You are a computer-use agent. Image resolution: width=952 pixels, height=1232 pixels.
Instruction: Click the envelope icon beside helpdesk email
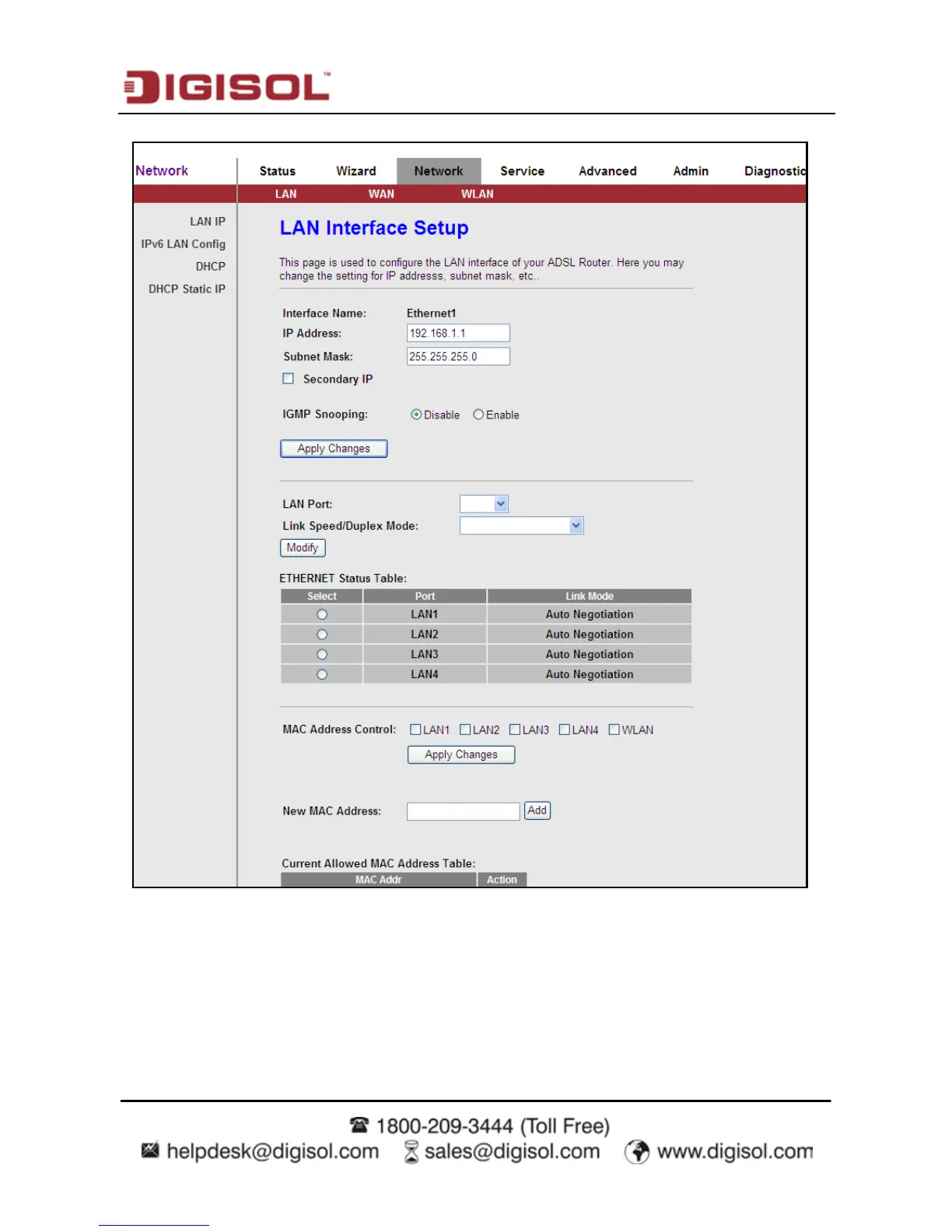click(x=150, y=1150)
